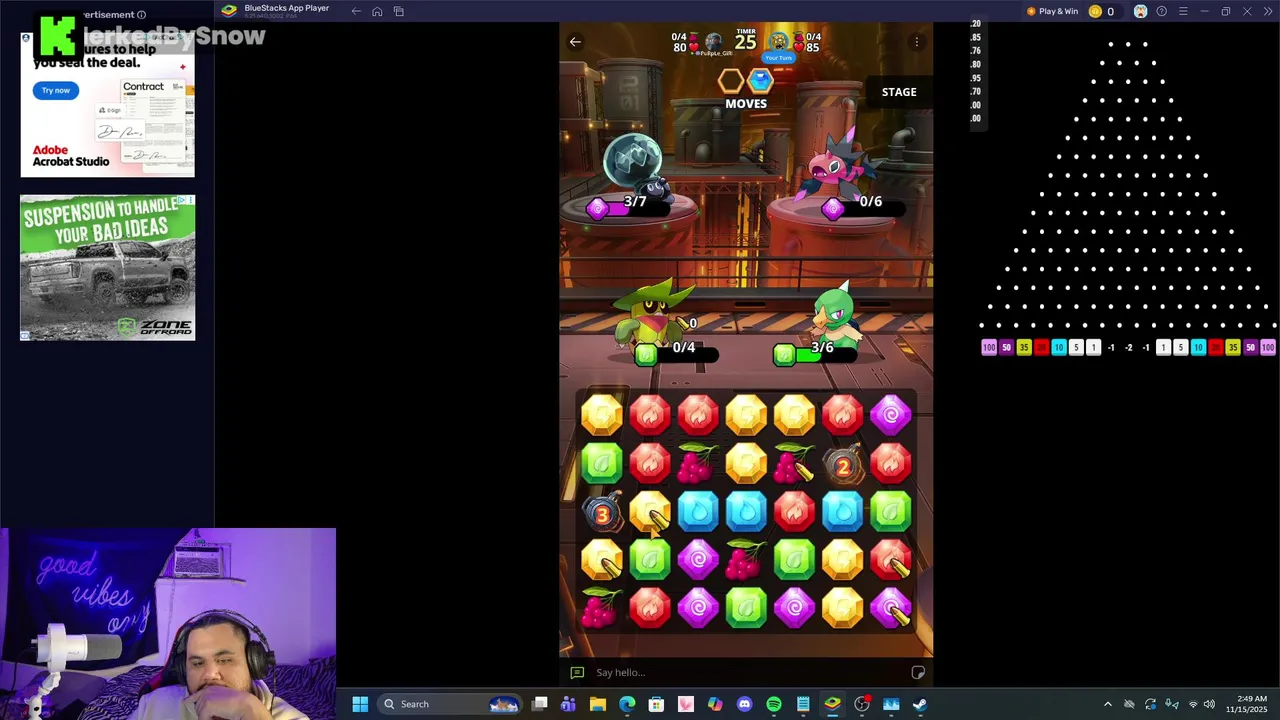
Task: Tap the TIMER 25 countdown
Action: pos(746,40)
